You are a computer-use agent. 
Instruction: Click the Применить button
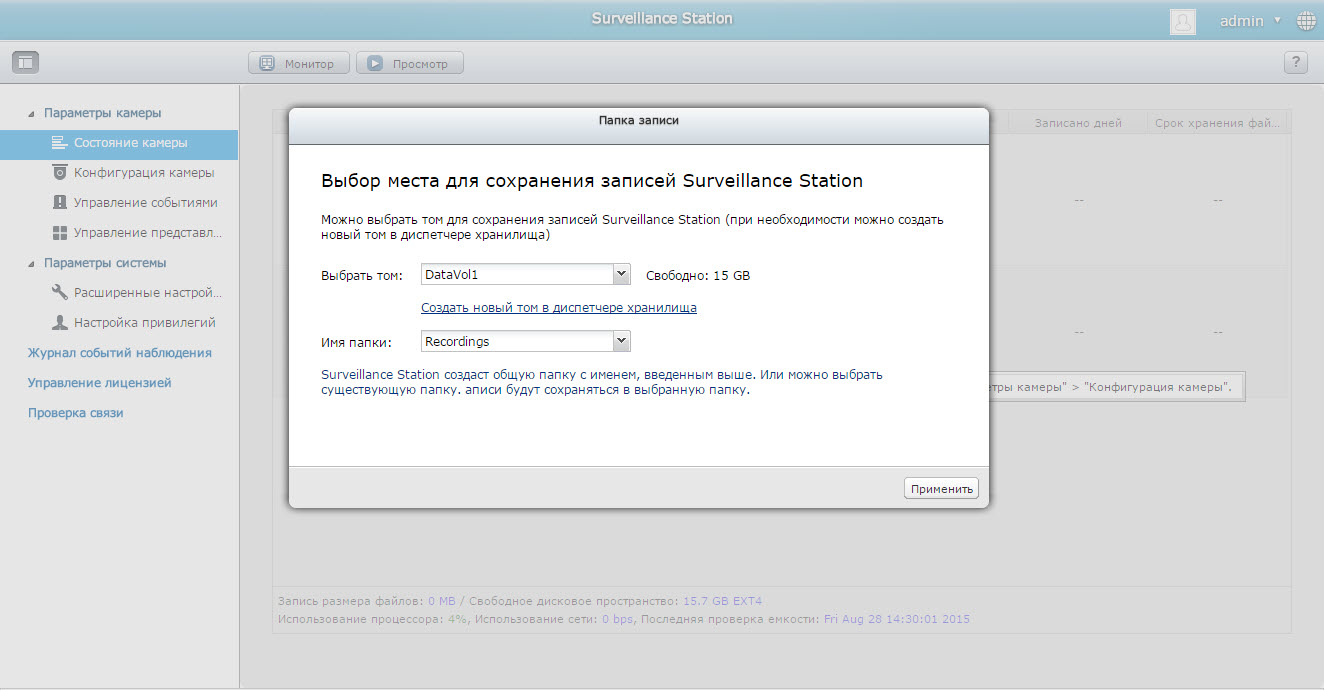tap(941, 489)
